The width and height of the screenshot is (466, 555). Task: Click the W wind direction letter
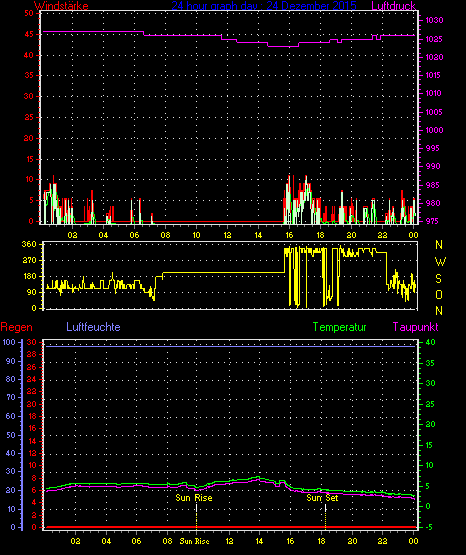pos(440,262)
